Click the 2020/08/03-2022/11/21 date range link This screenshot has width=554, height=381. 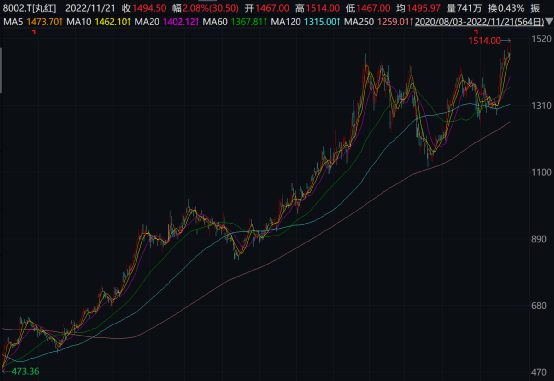[479, 22]
